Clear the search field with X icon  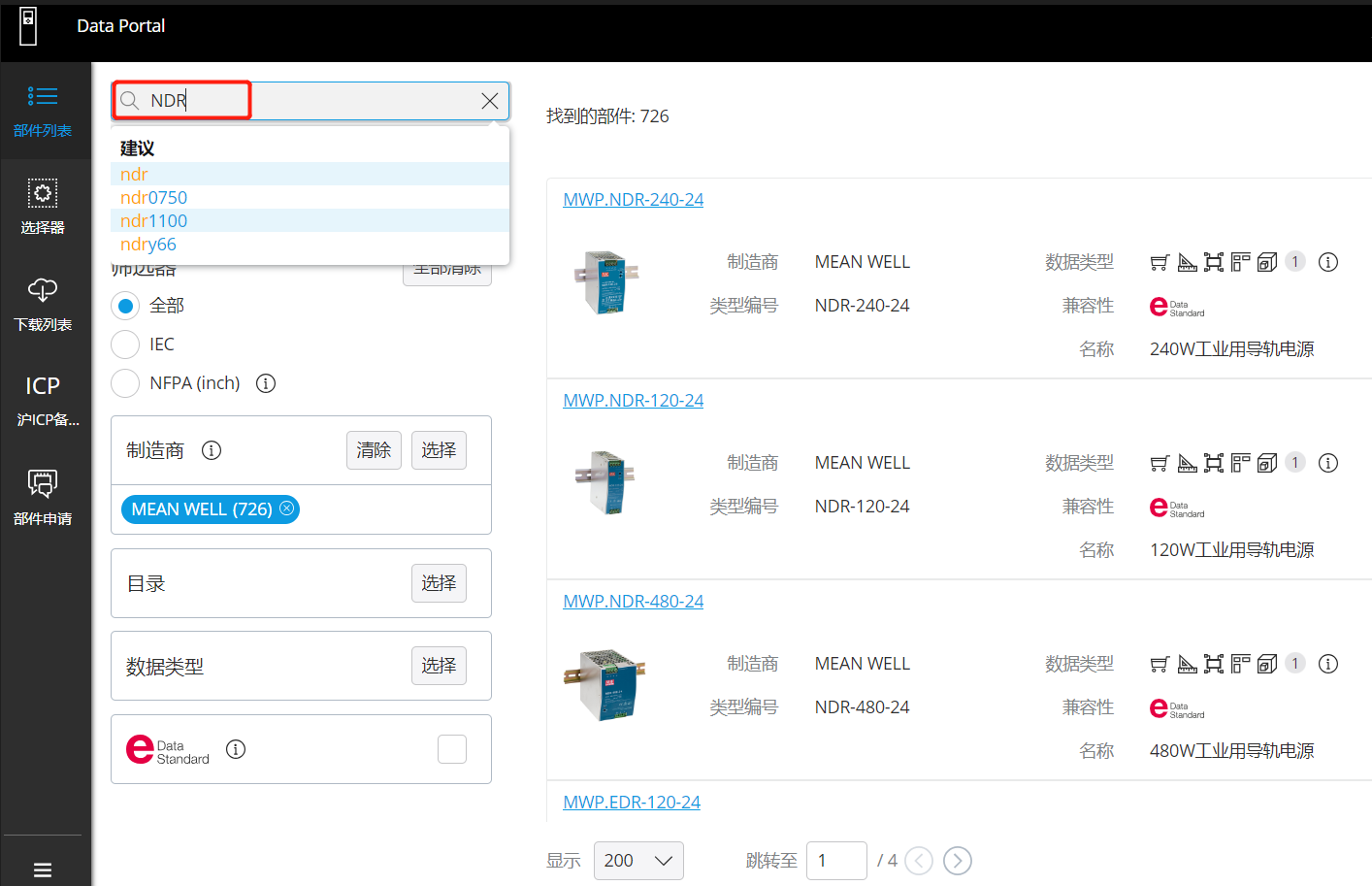490,101
